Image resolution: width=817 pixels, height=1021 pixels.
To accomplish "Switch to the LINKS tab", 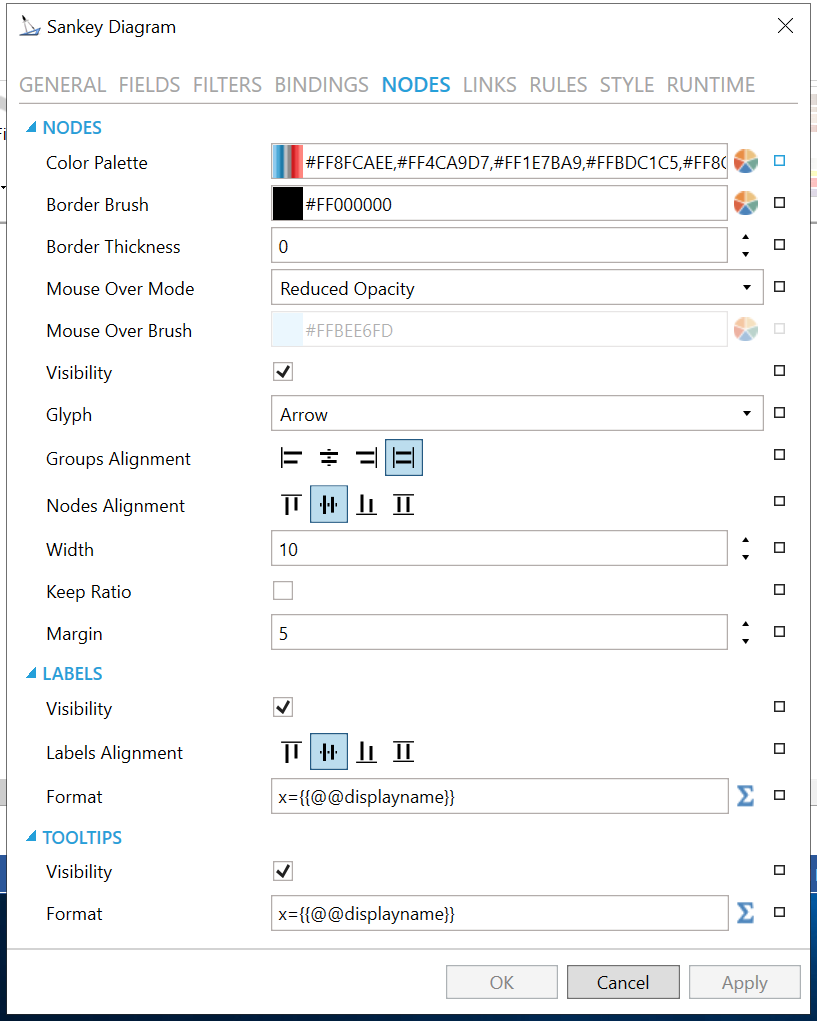I will click(489, 85).
